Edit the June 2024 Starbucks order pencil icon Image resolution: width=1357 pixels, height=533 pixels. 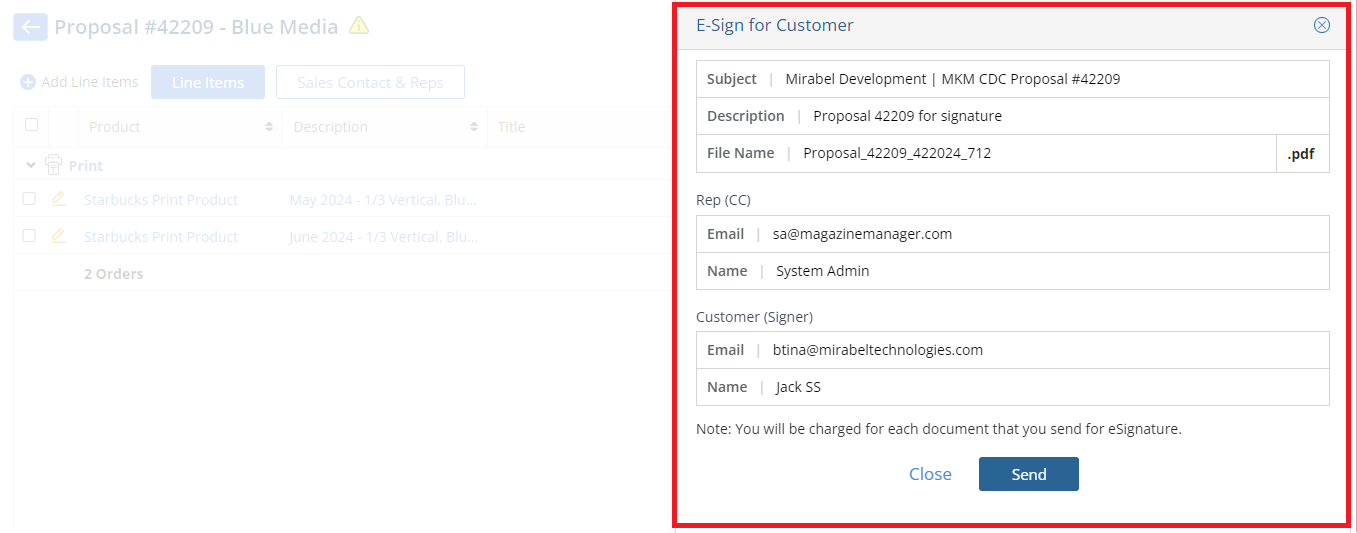click(x=59, y=236)
